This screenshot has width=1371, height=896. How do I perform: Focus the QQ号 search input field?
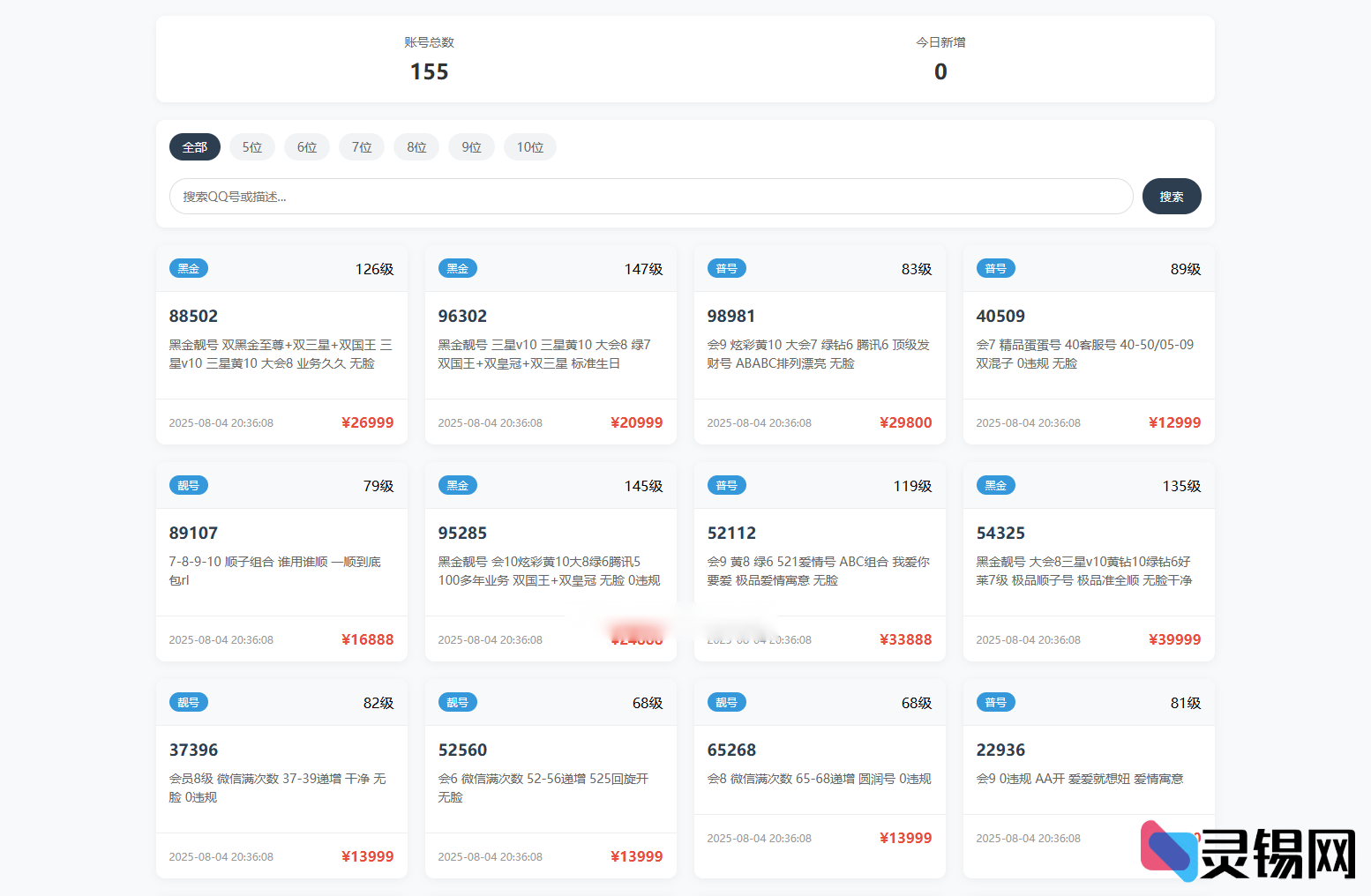click(x=650, y=197)
